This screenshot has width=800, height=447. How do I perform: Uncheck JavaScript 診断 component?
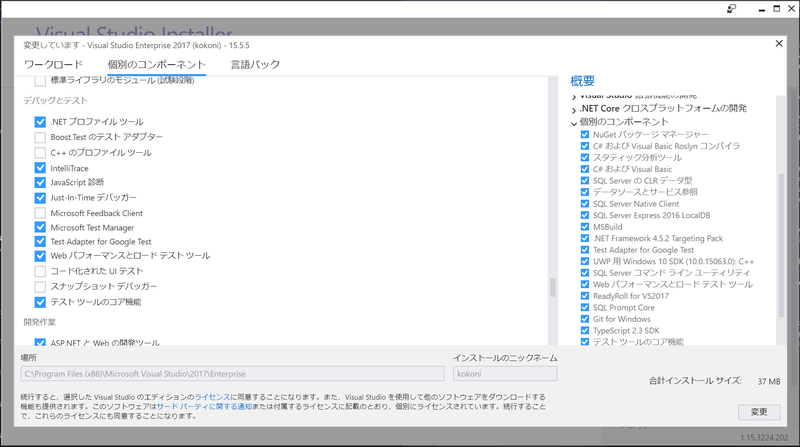(x=40, y=182)
